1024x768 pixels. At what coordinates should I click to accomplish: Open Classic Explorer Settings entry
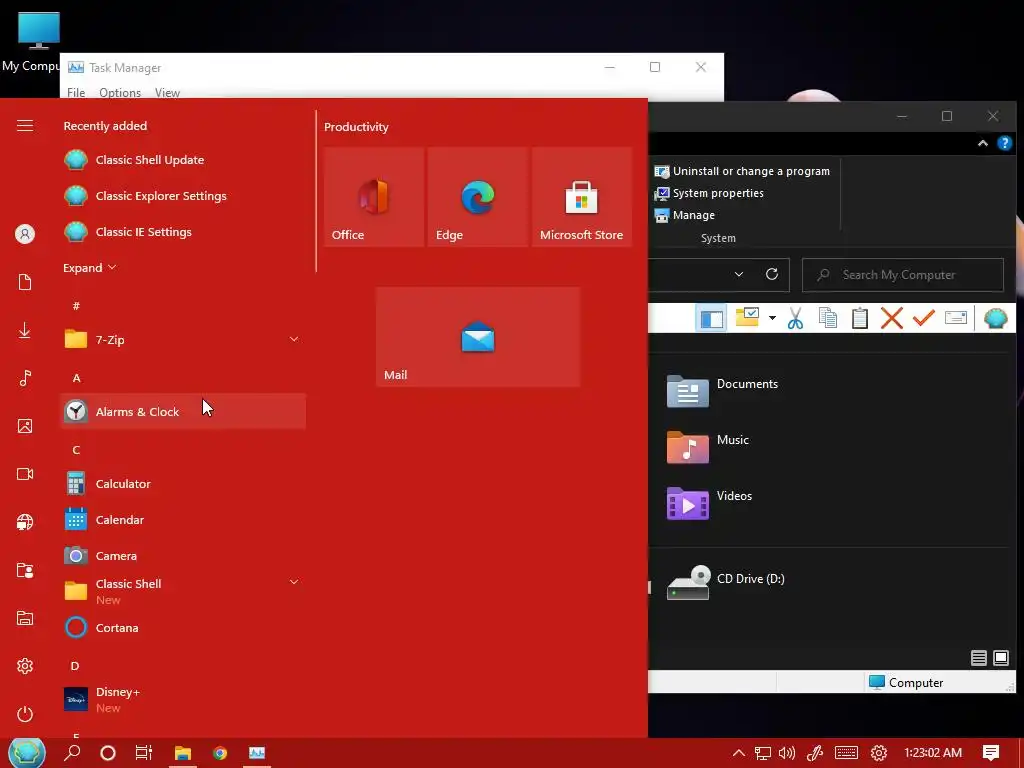coord(183,196)
